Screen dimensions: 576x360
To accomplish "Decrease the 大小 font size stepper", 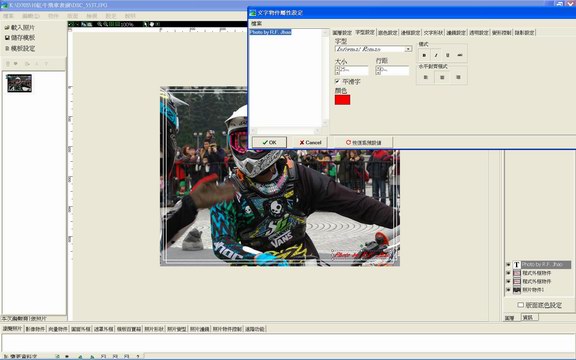I will pyautogui.click(x=337, y=73).
